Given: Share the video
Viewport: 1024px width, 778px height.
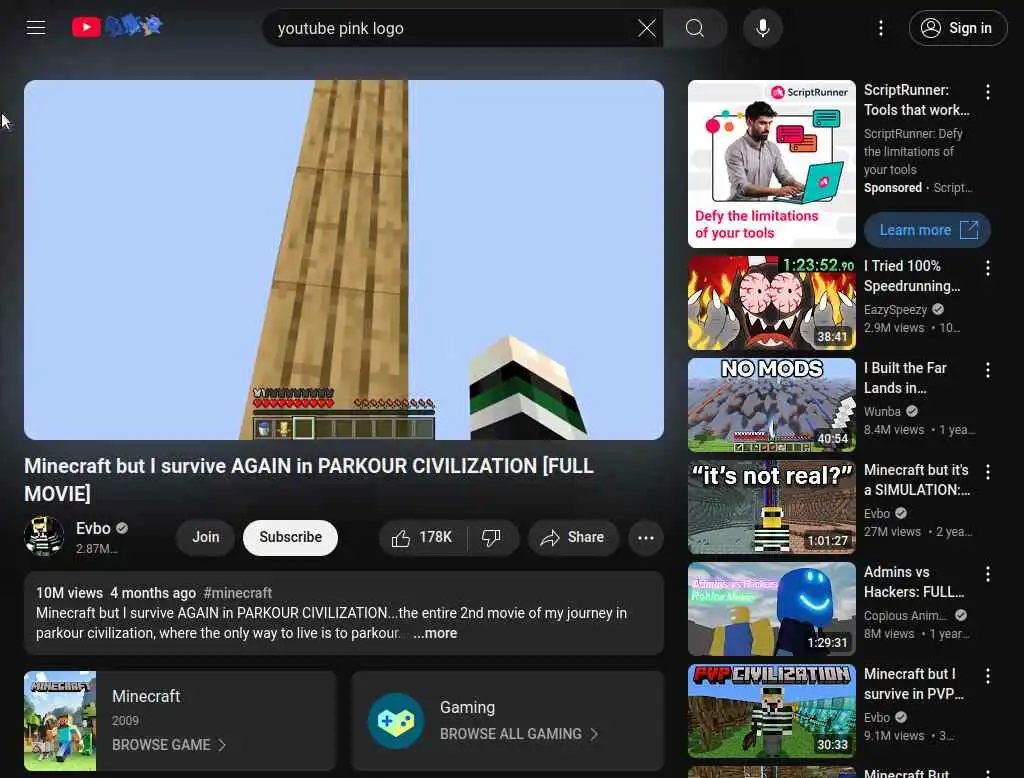Looking at the screenshot, I should click(x=572, y=538).
